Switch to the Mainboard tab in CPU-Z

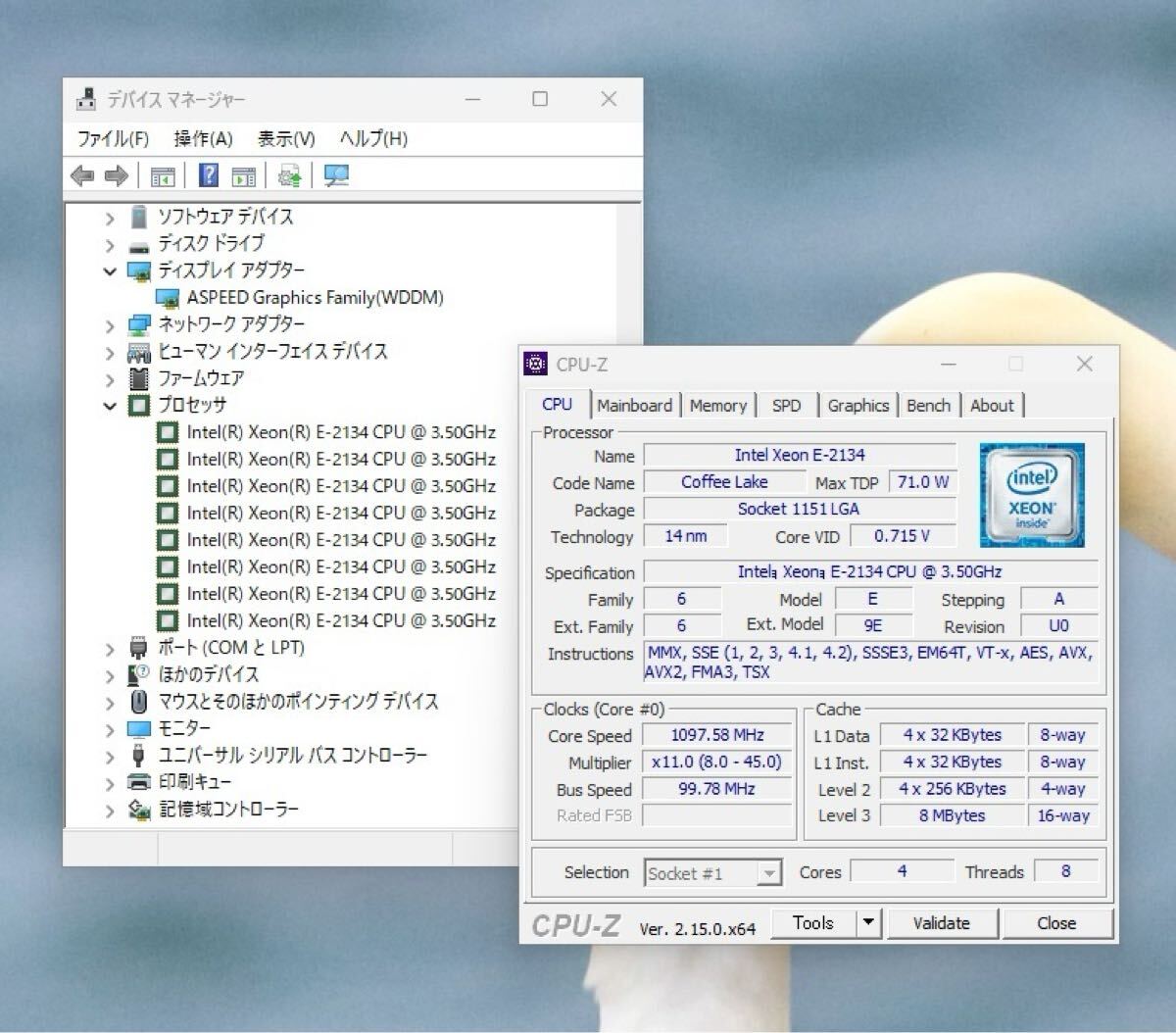(635, 406)
